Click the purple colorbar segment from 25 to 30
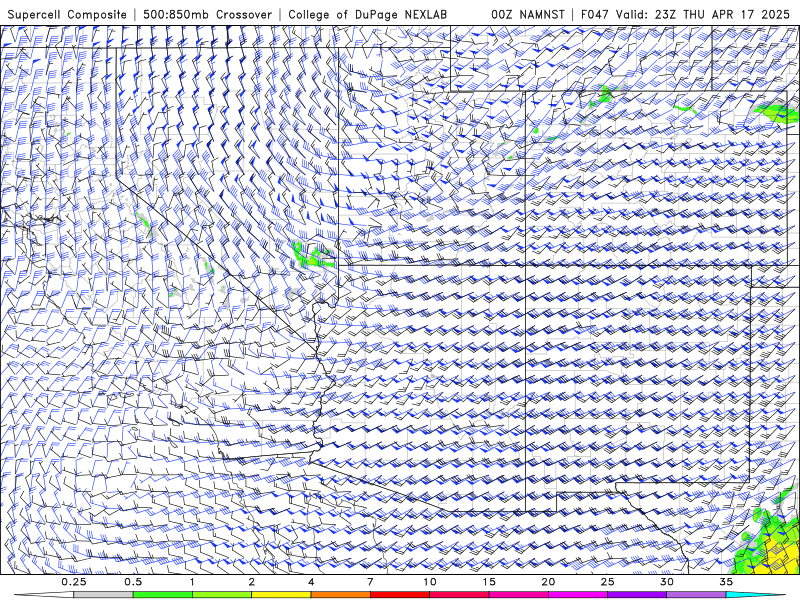This screenshot has width=800, height=600. (637, 595)
